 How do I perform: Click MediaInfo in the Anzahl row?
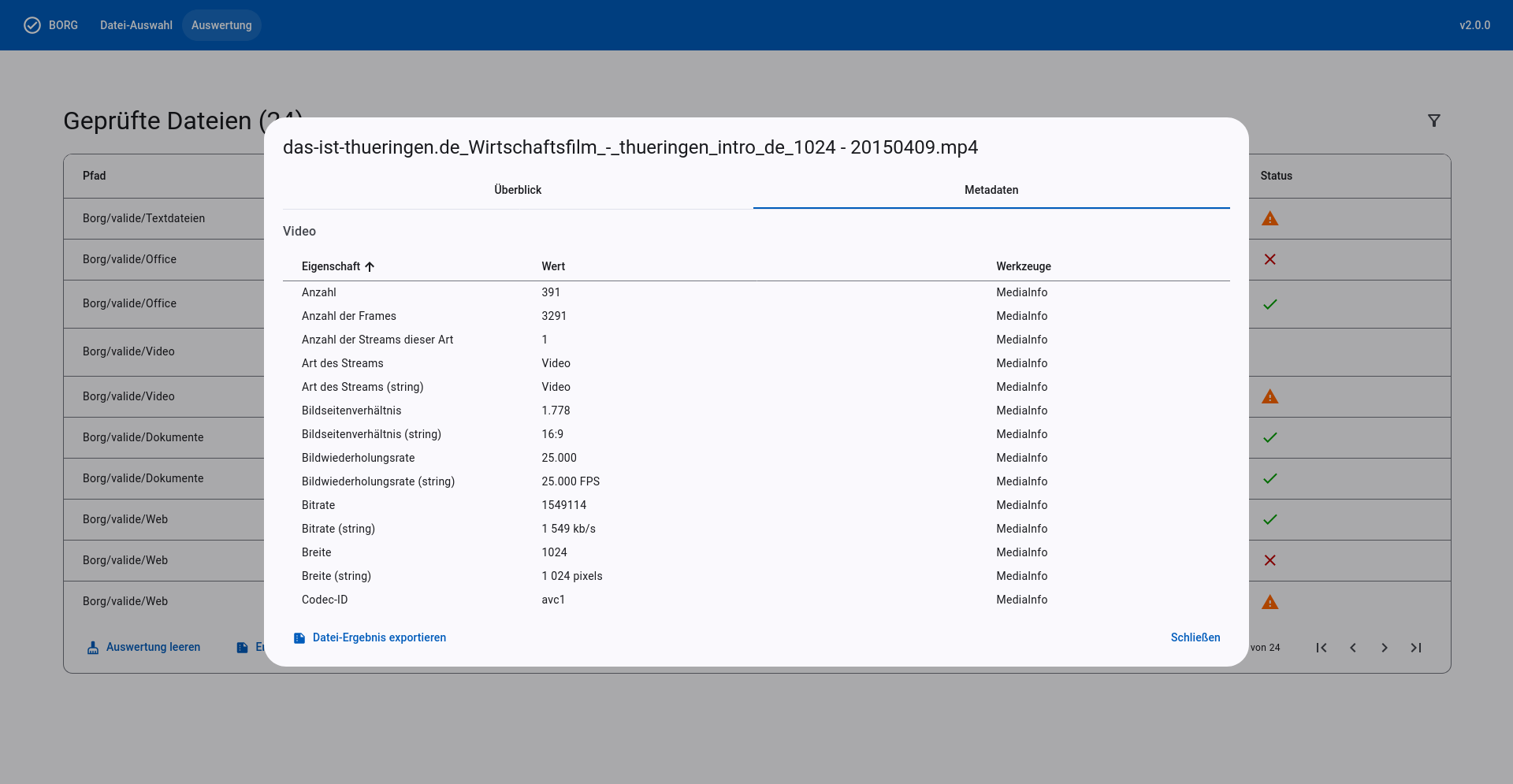[x=1021, y=292]
